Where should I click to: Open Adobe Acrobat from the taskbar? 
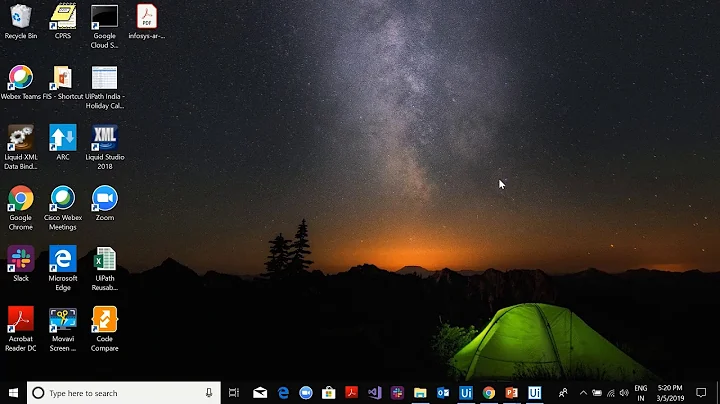click(352, 393)
